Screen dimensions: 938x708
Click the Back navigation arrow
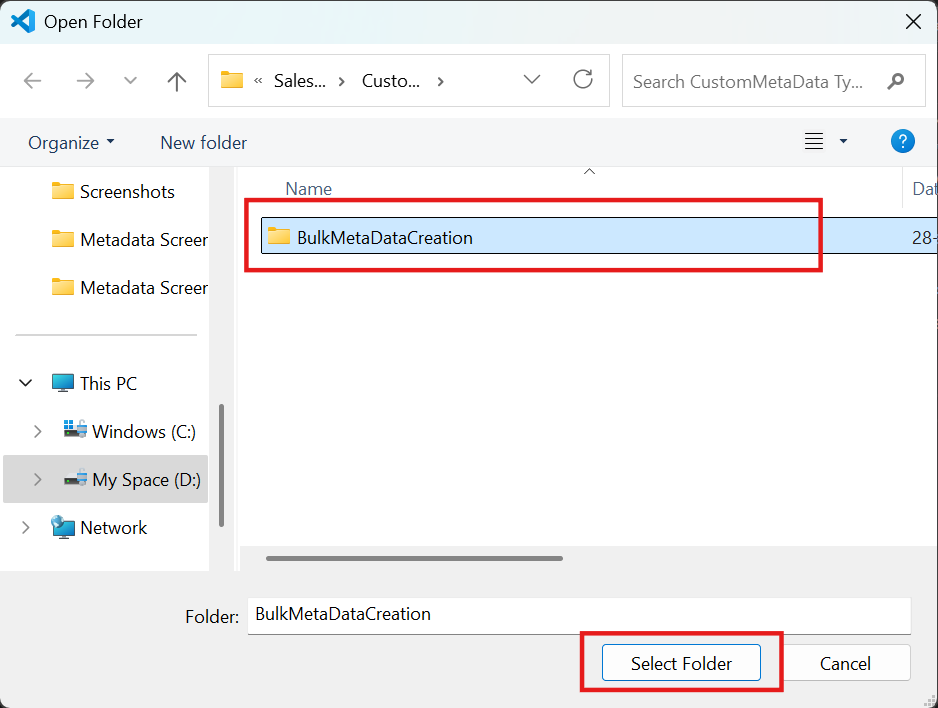click(x=33, y=81)
